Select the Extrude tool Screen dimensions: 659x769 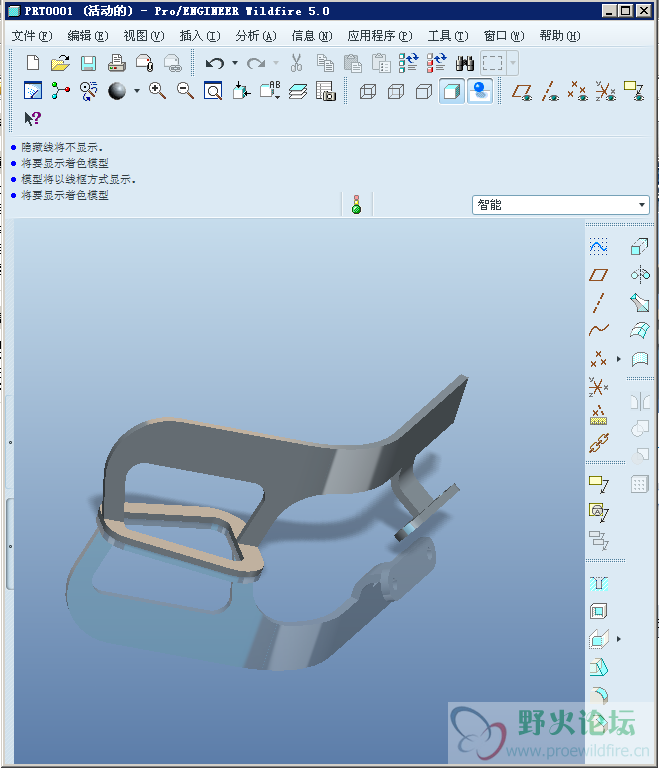coord(639,246)
